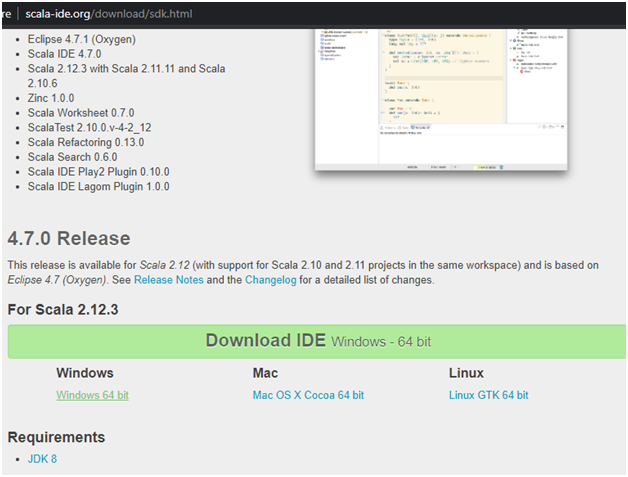Click the 'Scala Refactoring 0.13.0' list item
The width and height of the screenshot is (628, 477).
coord(86,143)
